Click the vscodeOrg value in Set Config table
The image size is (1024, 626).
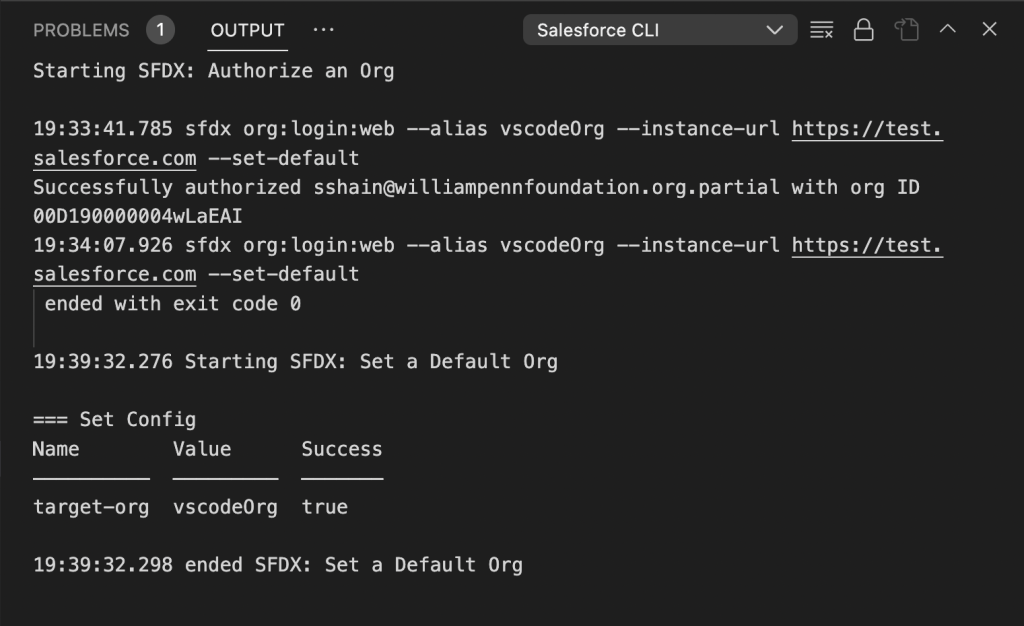point(225,508)
